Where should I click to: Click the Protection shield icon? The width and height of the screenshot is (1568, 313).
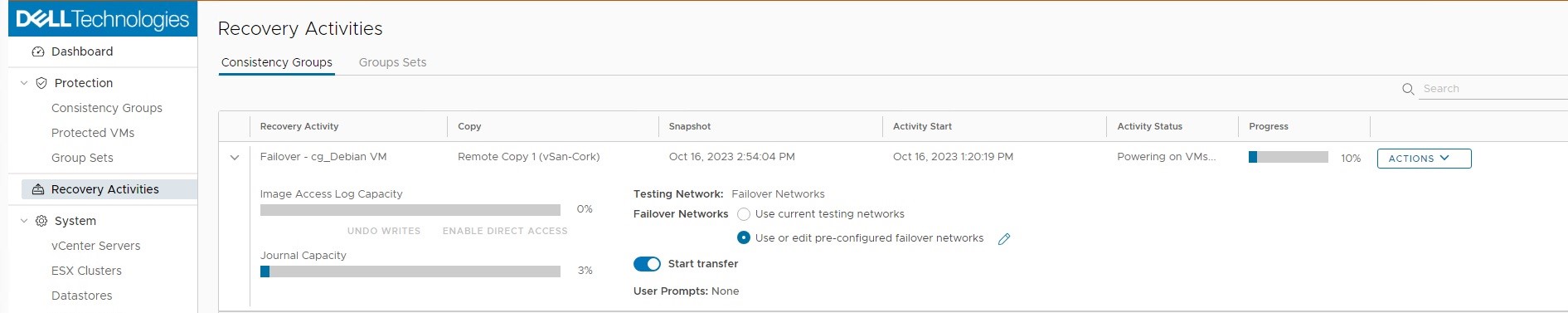click(41, 83)
